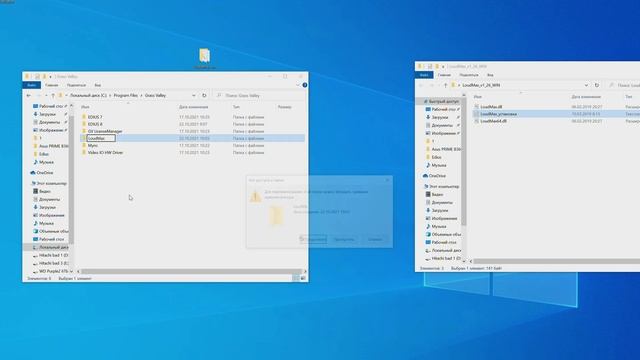Open the Главная tab in Grass Valley window

(x=51, y=85)
